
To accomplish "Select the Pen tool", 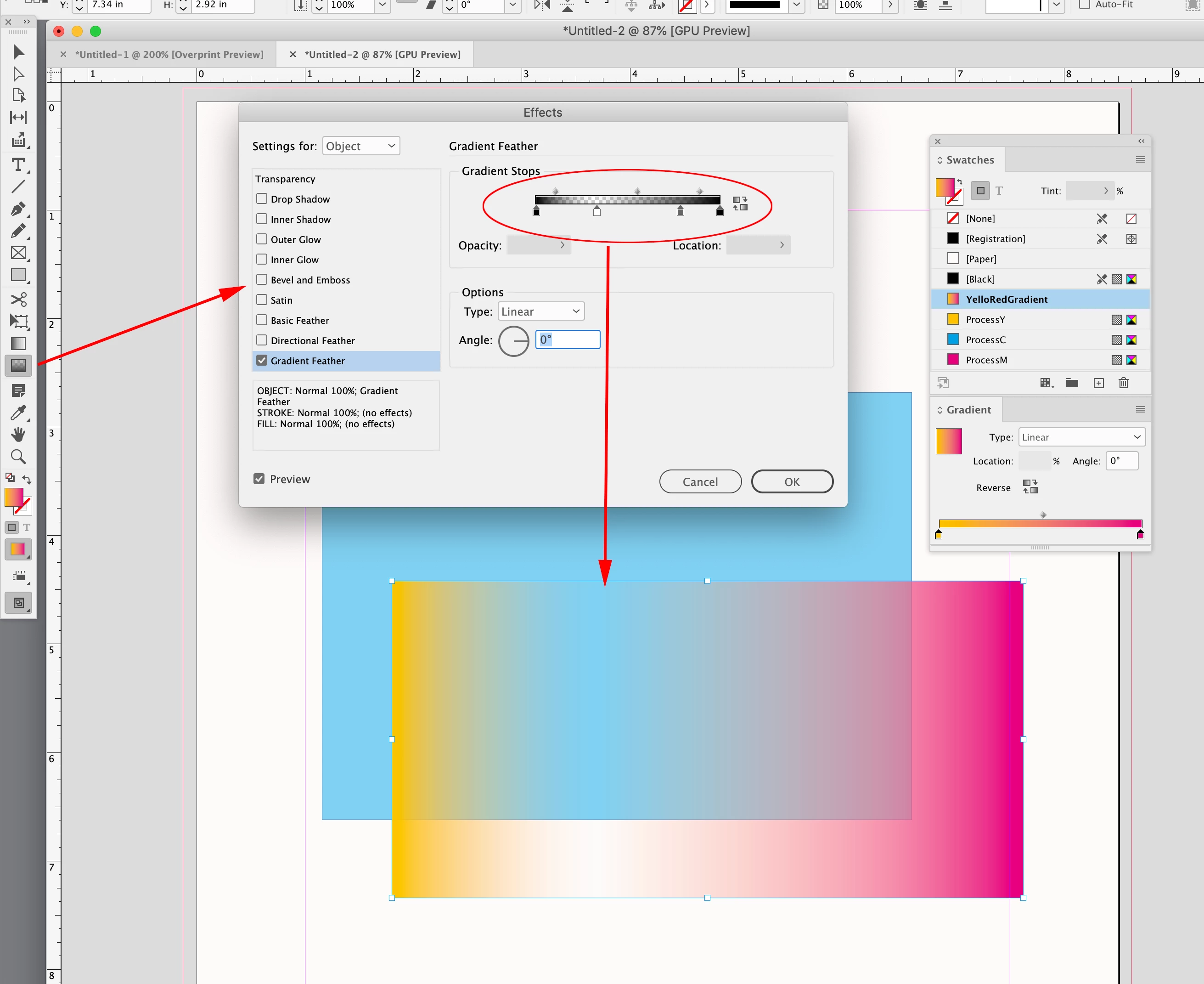I will click(x=18, y=209).
